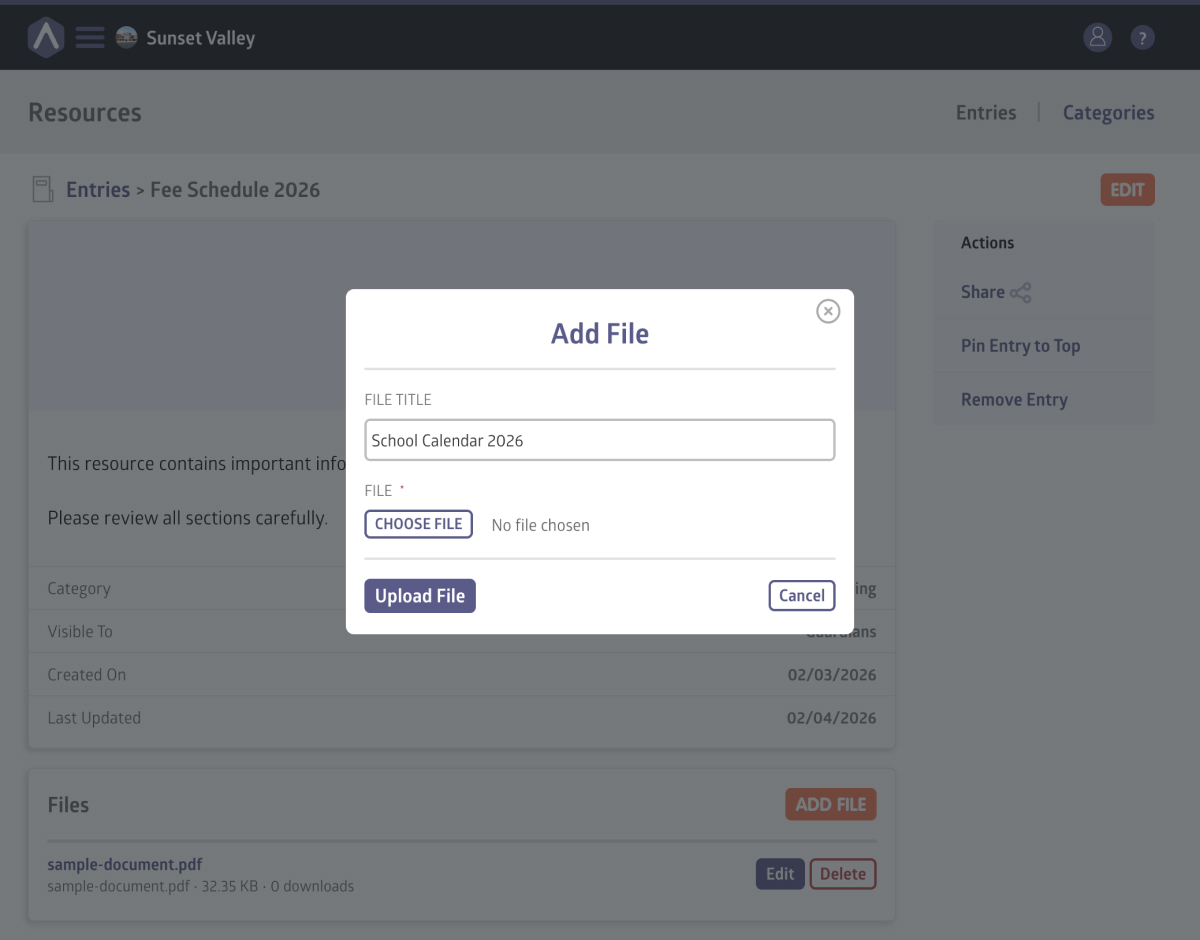
Task: Click the share icon next to Share
Action: pyautogui.click(x=1020, y=293)
